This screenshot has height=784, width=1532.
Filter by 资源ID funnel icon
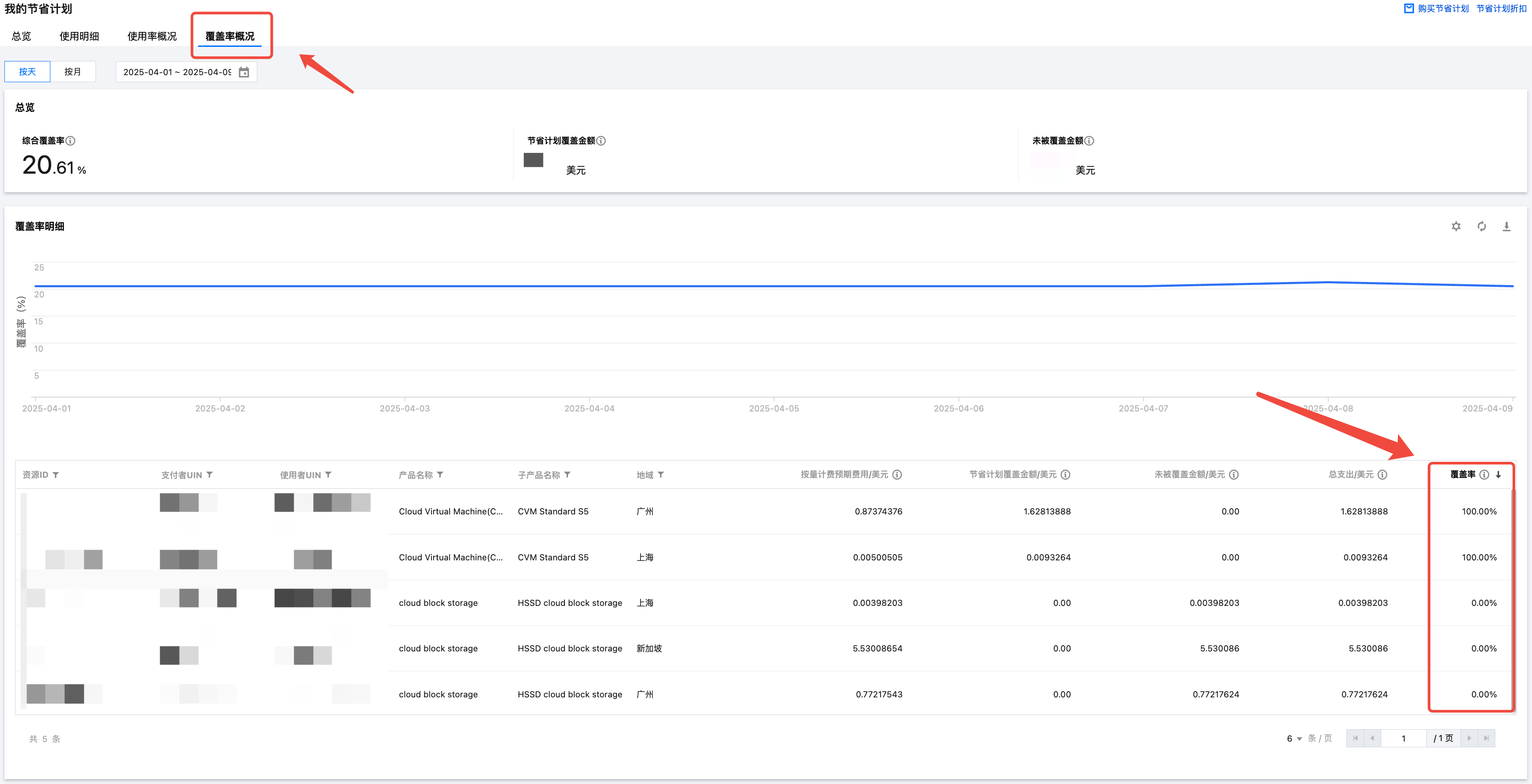click(56, 475)
